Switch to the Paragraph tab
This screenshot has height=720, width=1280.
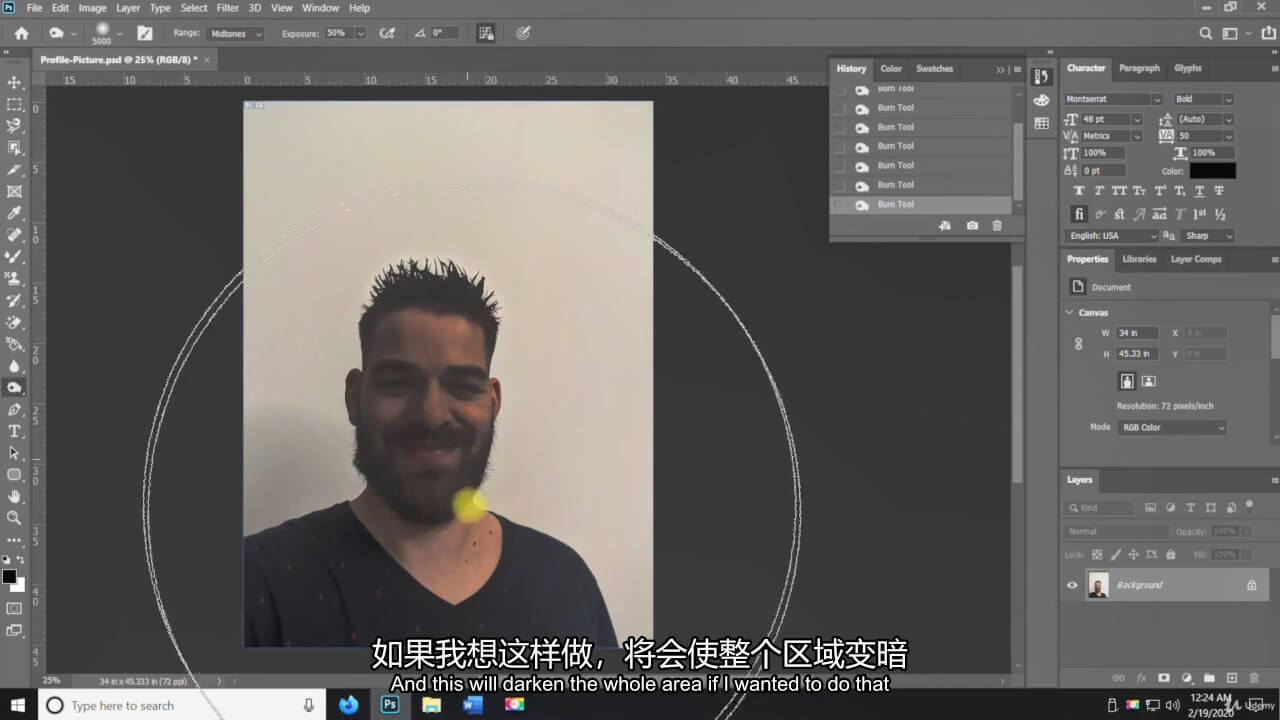[1139, 68]
